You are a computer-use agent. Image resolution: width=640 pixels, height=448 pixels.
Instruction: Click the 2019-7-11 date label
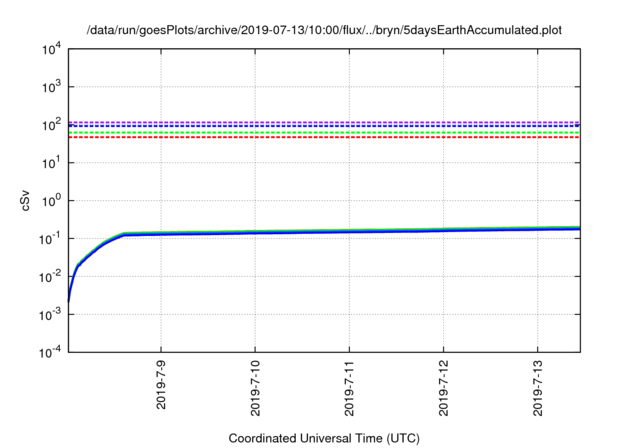coord(349,388)
